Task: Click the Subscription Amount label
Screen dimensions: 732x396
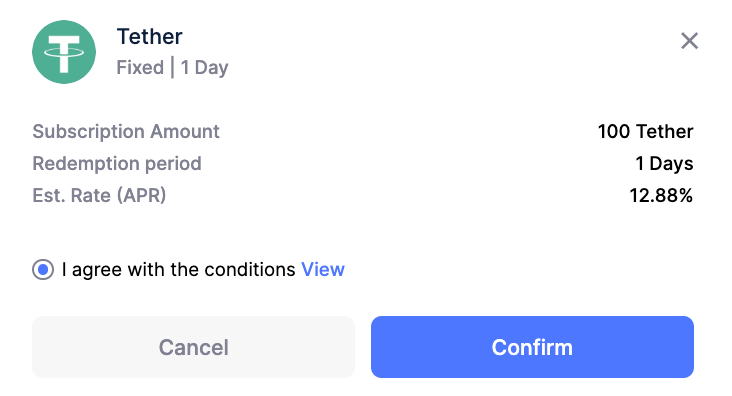Action: (x=126, y=132)
